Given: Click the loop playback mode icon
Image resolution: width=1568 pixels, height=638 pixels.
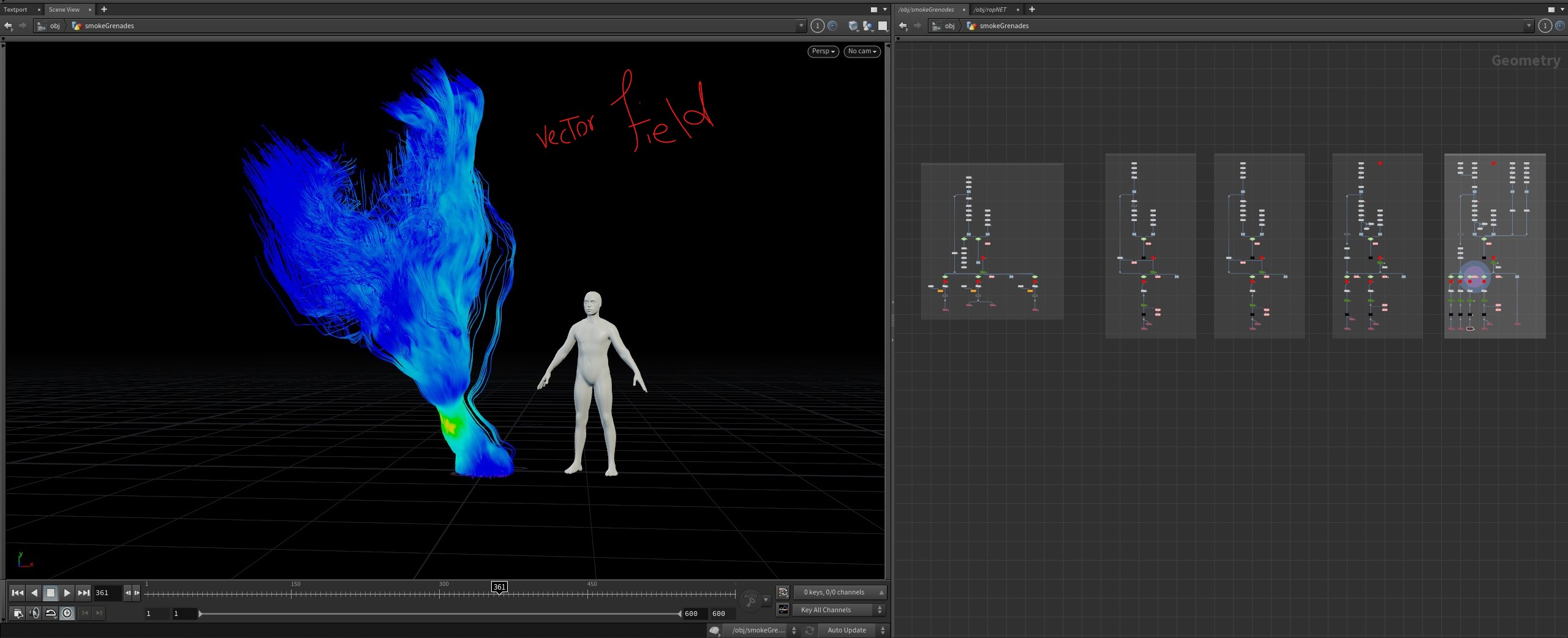Looking at the screenshot, I should (51, 613).
